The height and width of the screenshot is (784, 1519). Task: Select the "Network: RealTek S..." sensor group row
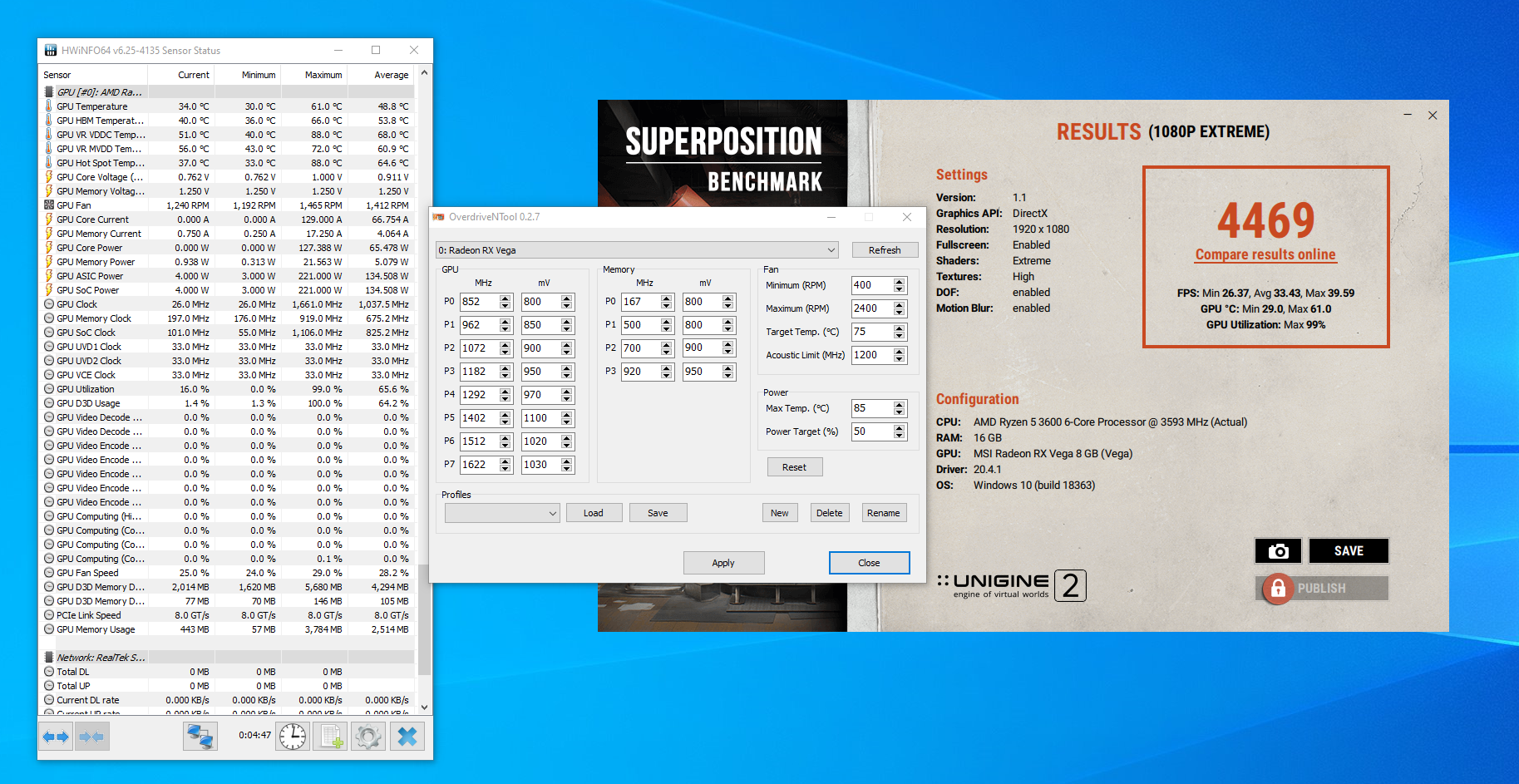[x=228, y=658]
